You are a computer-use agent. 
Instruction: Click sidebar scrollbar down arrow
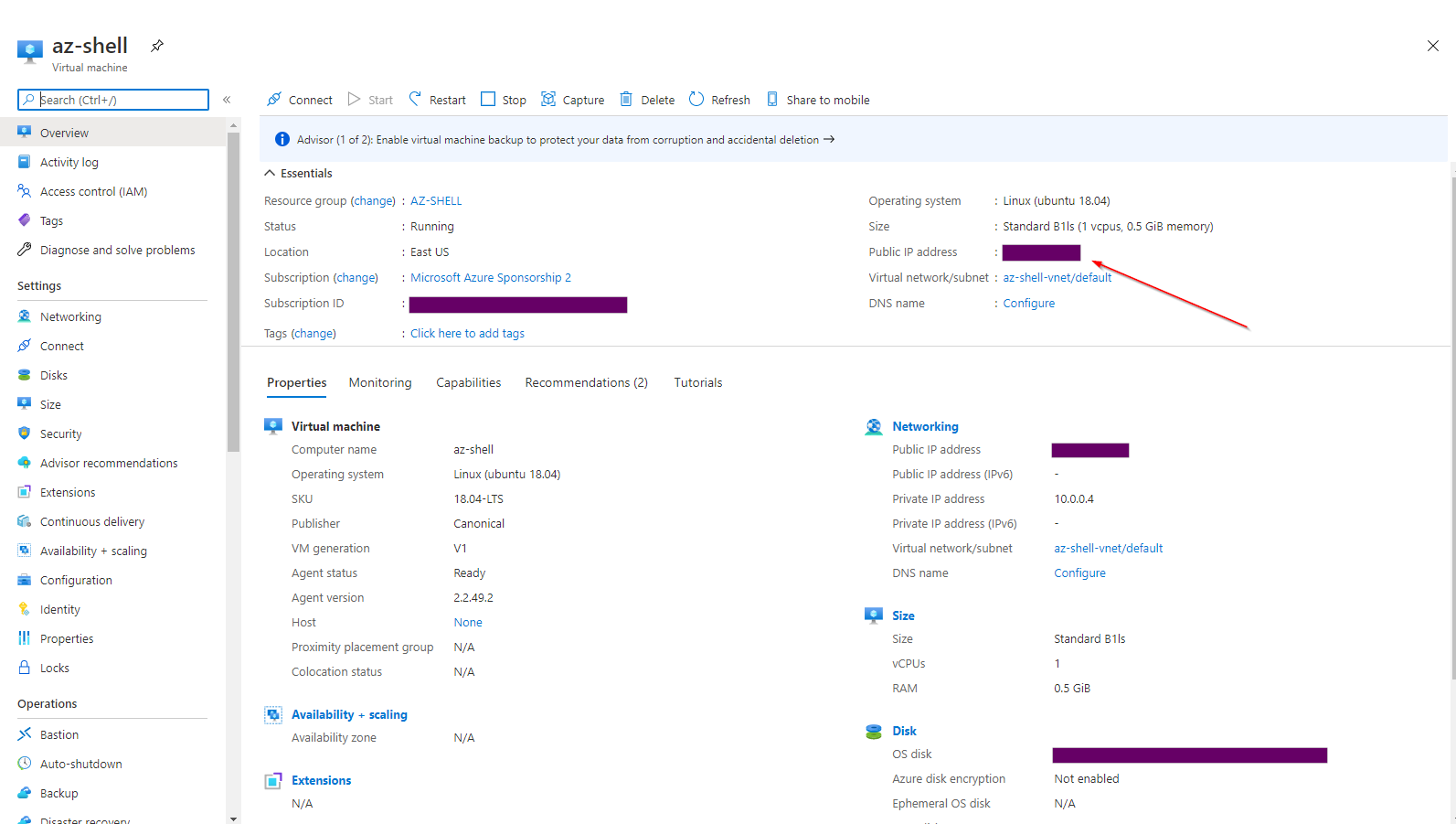233,819
